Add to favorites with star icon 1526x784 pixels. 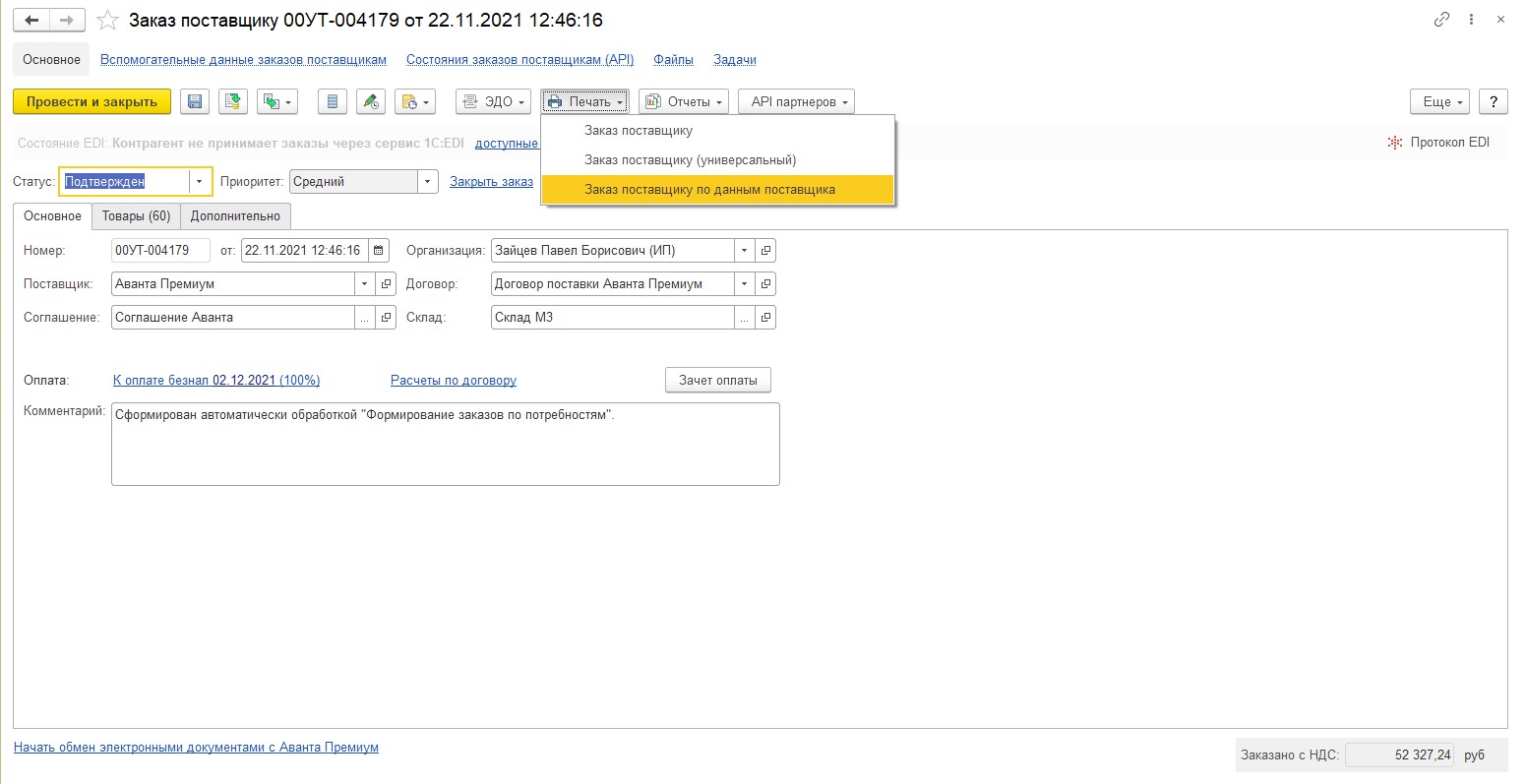point(108,21)
